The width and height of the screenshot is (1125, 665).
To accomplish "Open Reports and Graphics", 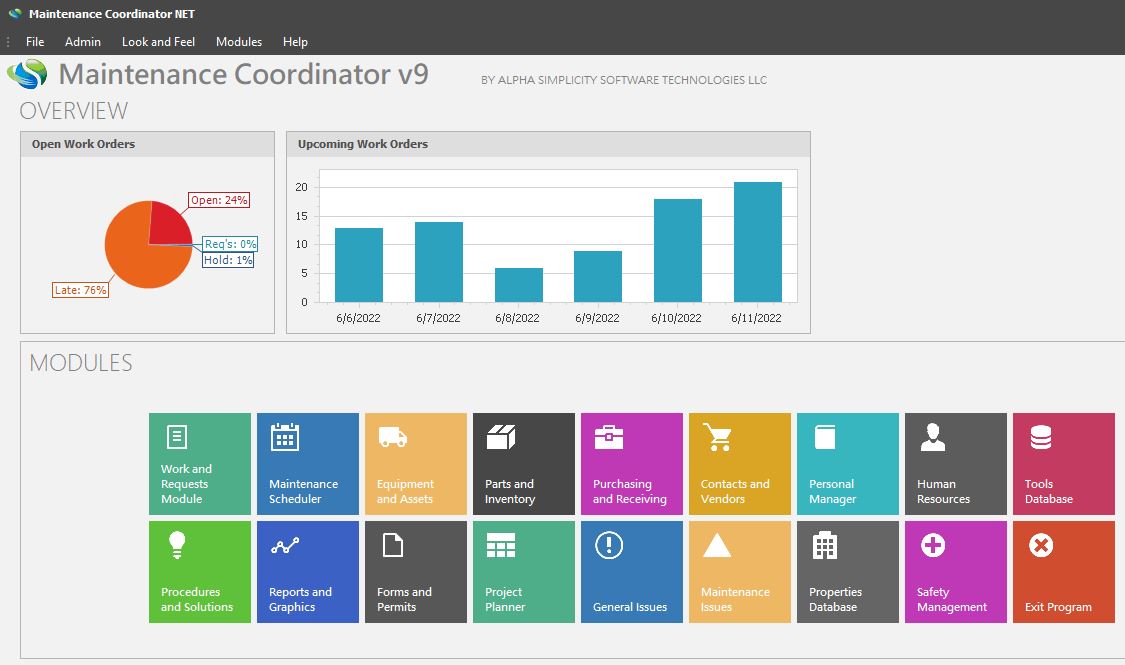I will tap(307, 571).
